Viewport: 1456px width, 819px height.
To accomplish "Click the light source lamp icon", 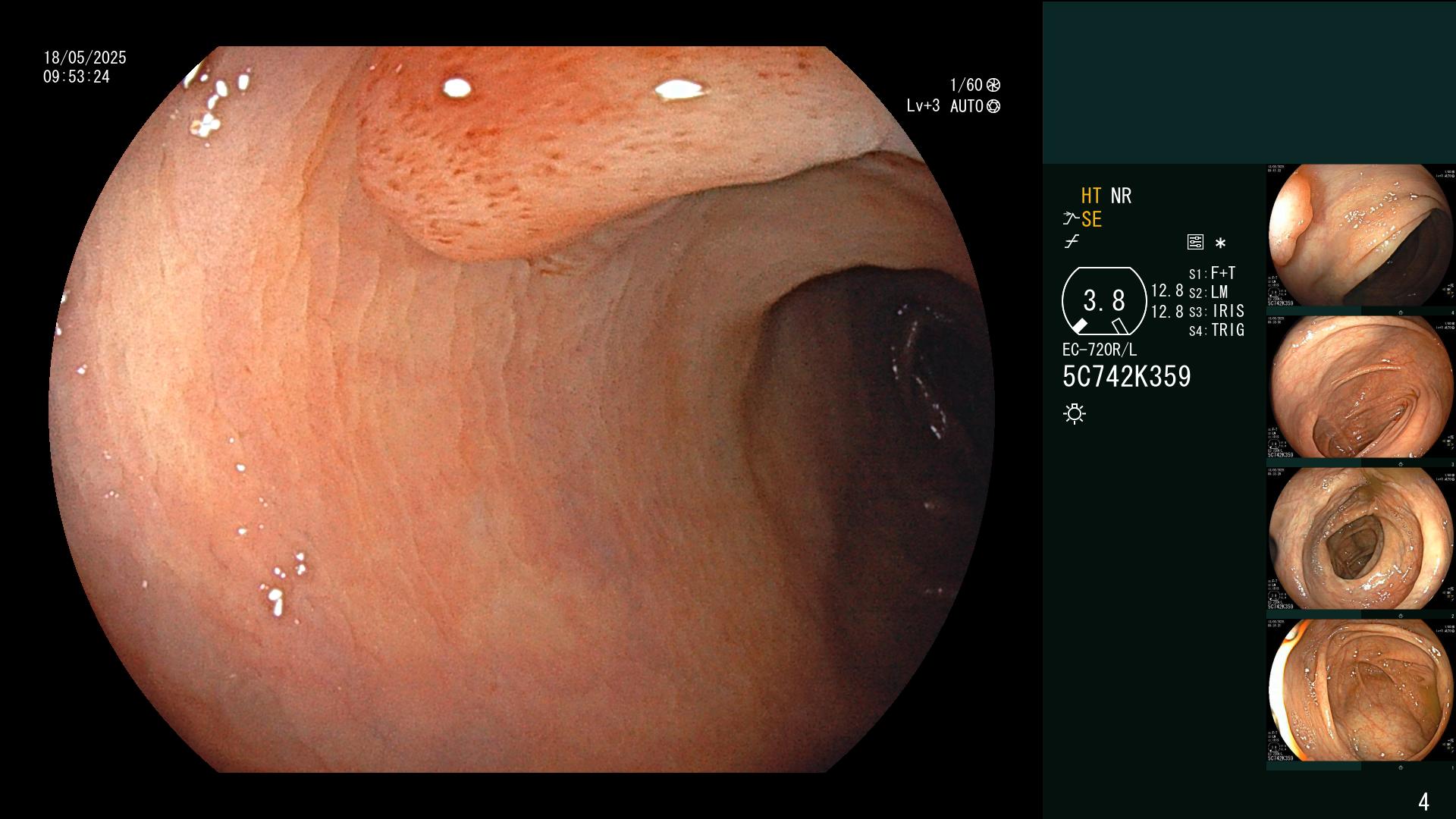I will click(x=1075, y=413).
